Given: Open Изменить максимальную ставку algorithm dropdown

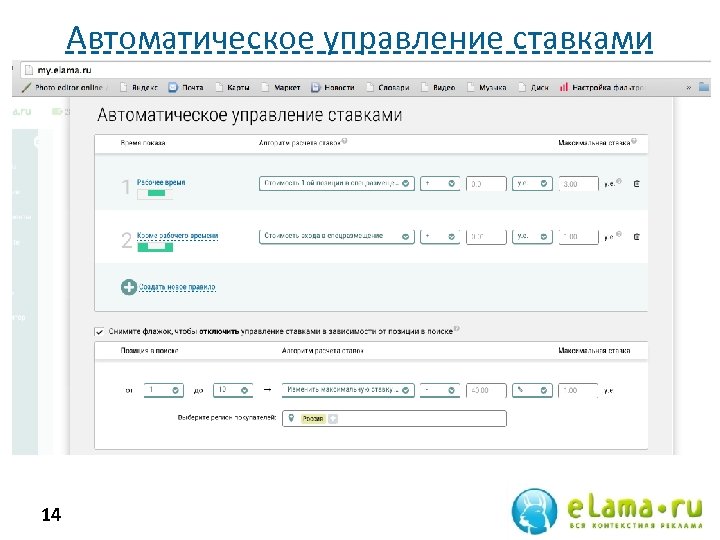Looking at the screenshot, I should point(348,390).
